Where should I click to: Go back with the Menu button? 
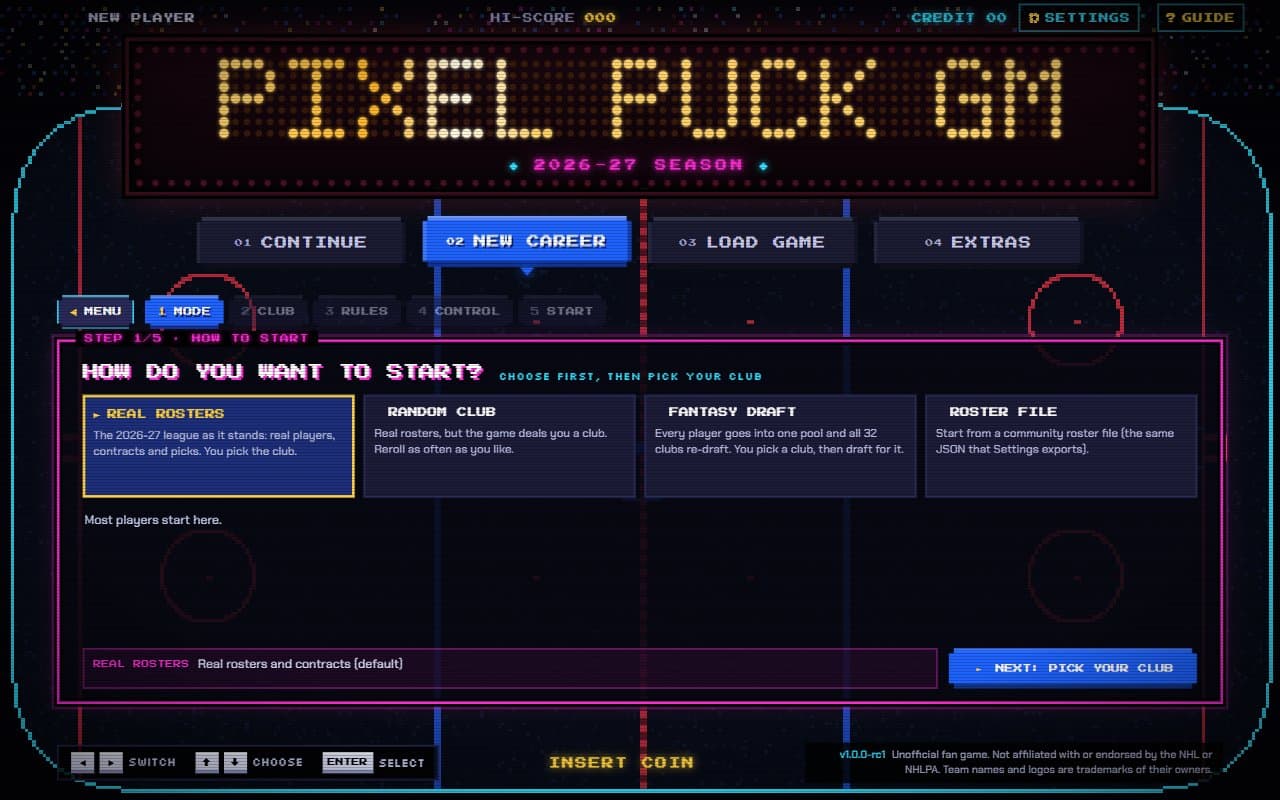(95, 311)
